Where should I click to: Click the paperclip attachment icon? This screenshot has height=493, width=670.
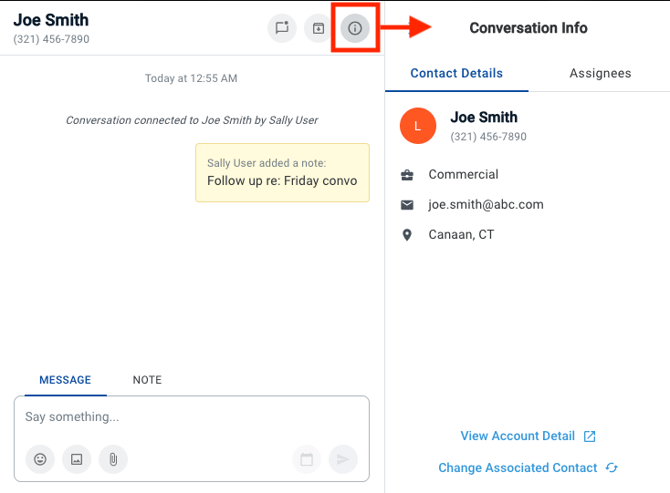(x=113, y=459)
